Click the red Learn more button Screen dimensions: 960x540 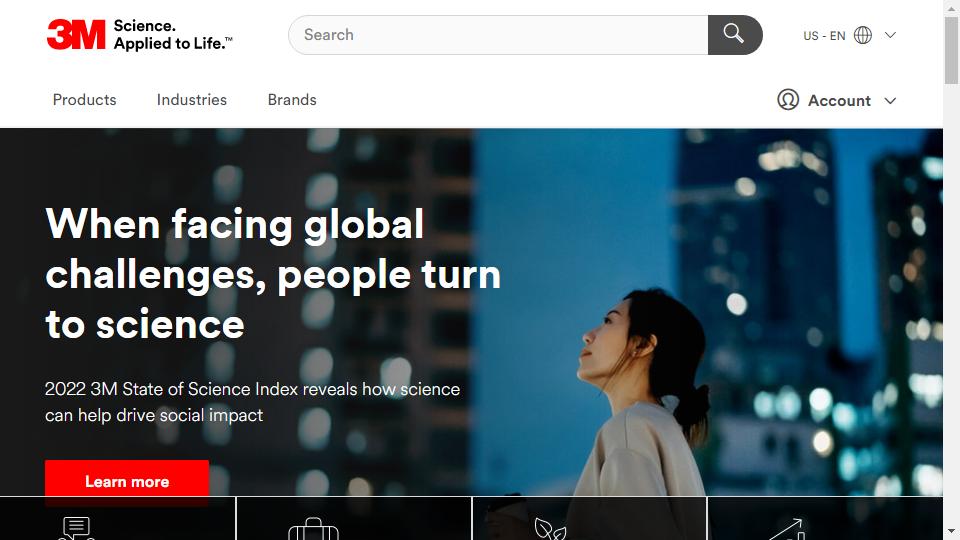pyautogui.click(x=127, y=482)
